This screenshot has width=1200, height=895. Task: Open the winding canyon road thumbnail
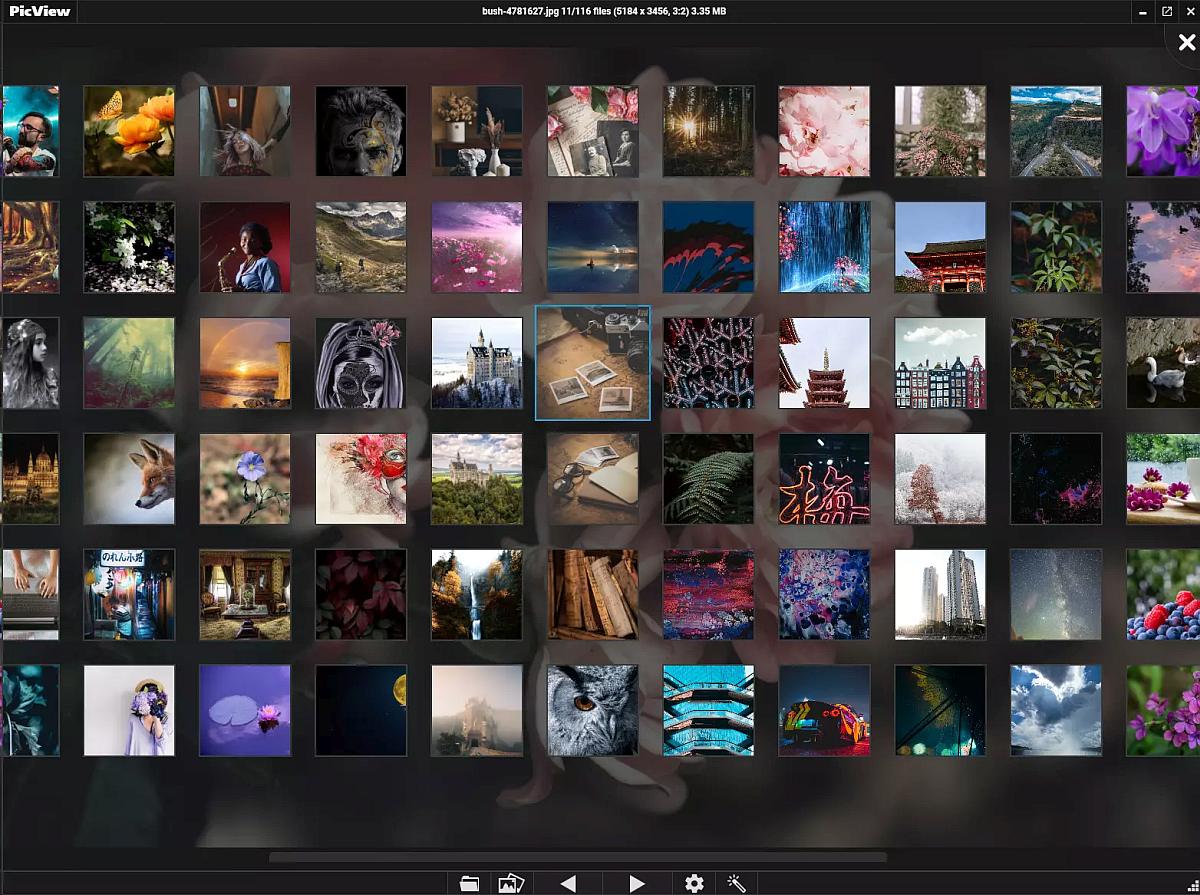(x=1057, y=131)
